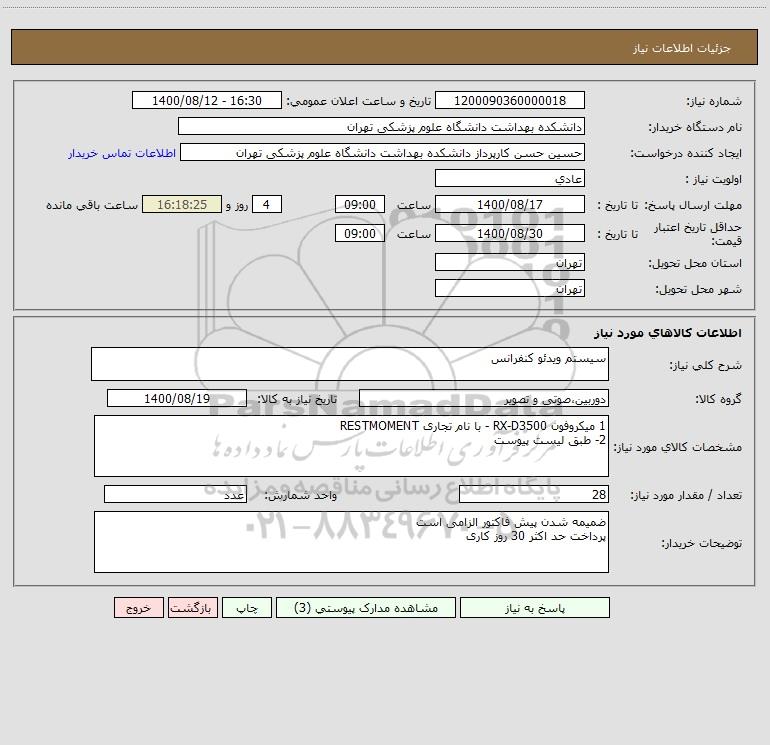Click the buyer notes textbox
Viewport: 770px width, 745px height.
click(x=351, y=542)
